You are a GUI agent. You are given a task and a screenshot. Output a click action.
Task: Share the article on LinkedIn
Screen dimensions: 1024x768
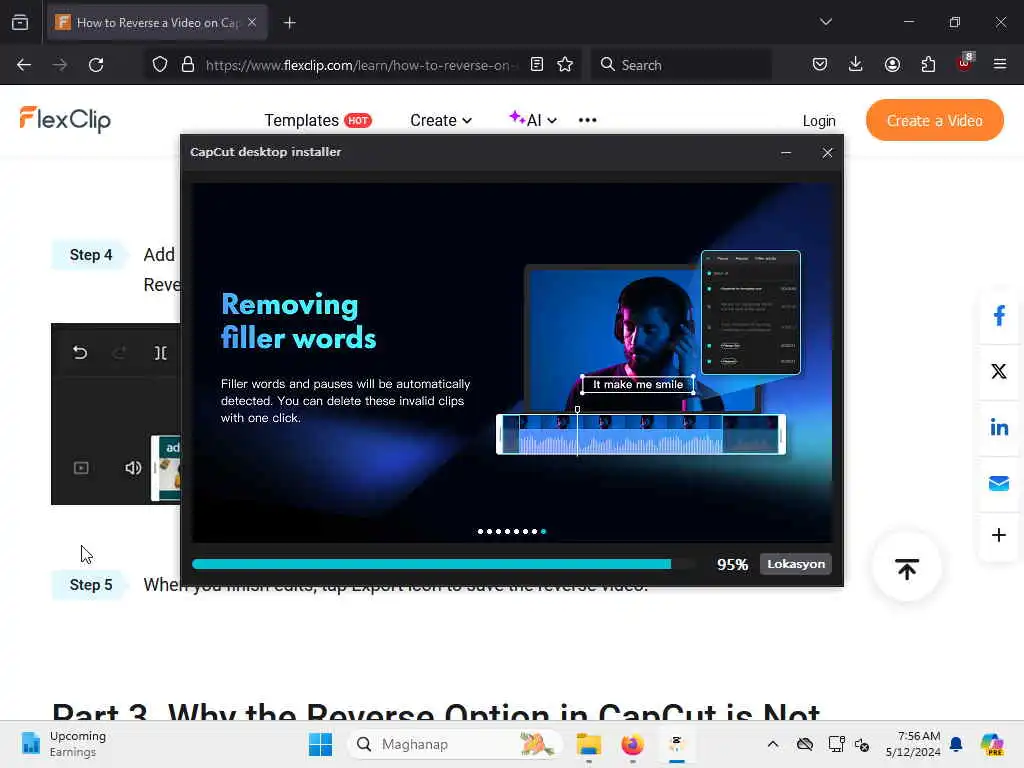click(999, 427)
